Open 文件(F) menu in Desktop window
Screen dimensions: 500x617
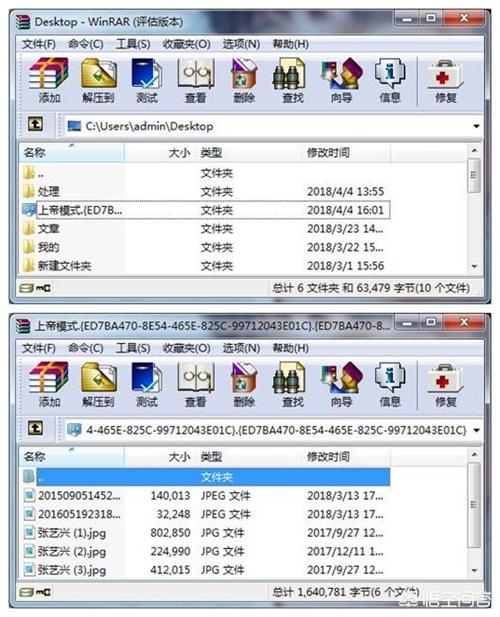tap(39, 44)
